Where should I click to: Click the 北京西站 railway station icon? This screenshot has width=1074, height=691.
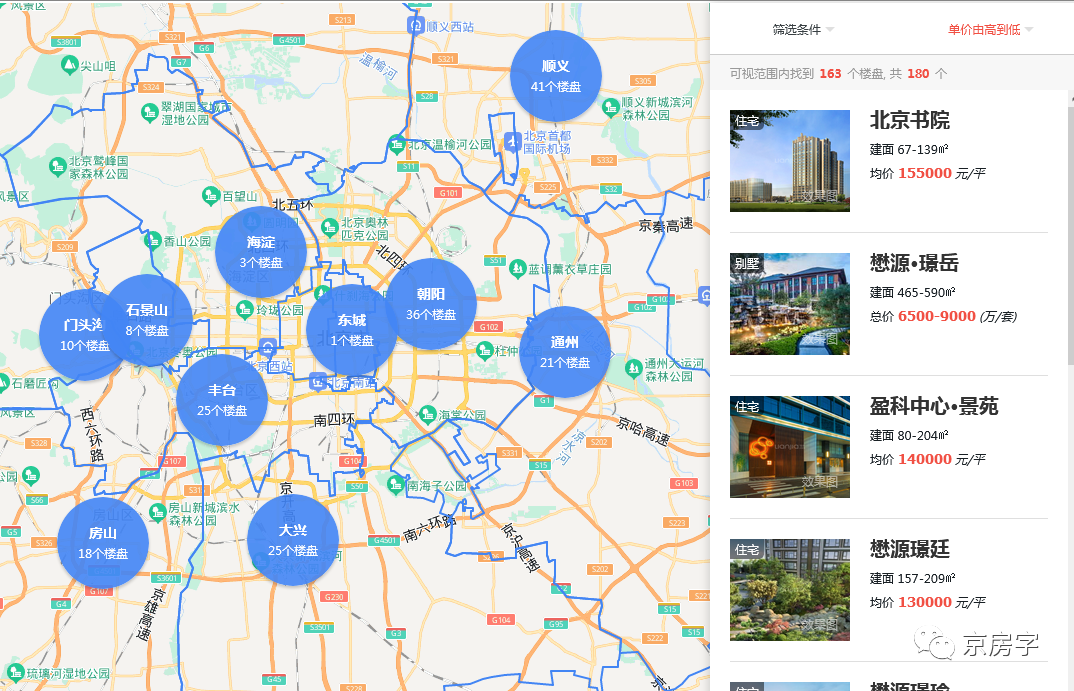tap(268, 348)
